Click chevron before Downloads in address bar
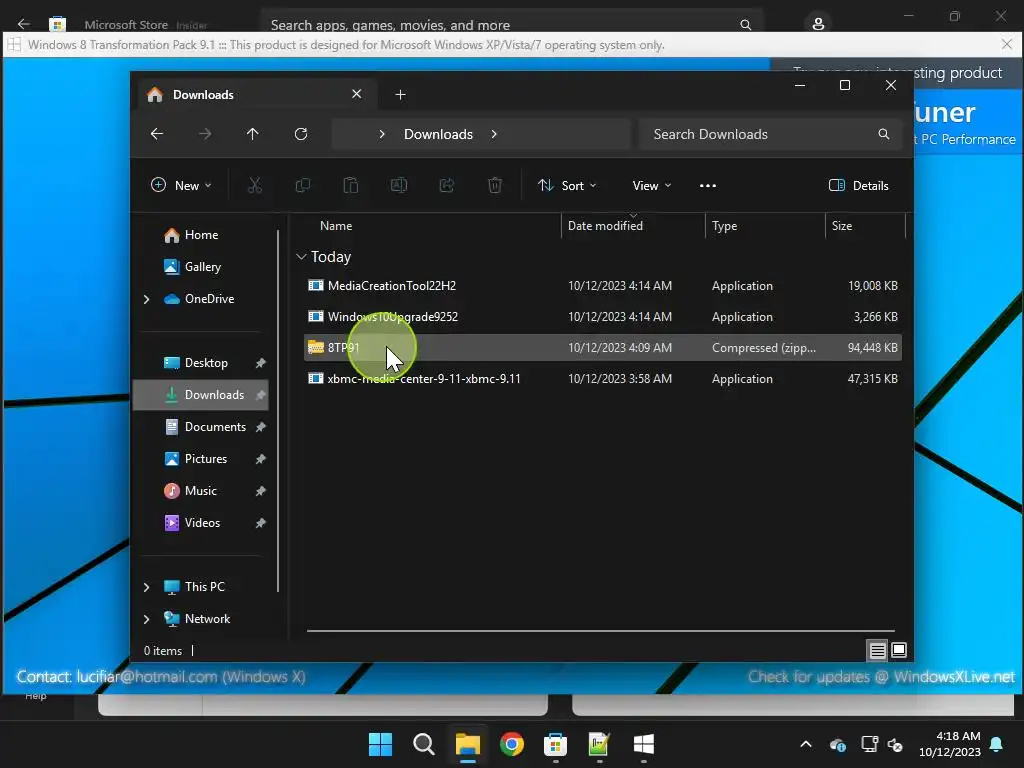This screenshot has height=768, width=1024. 382,134
